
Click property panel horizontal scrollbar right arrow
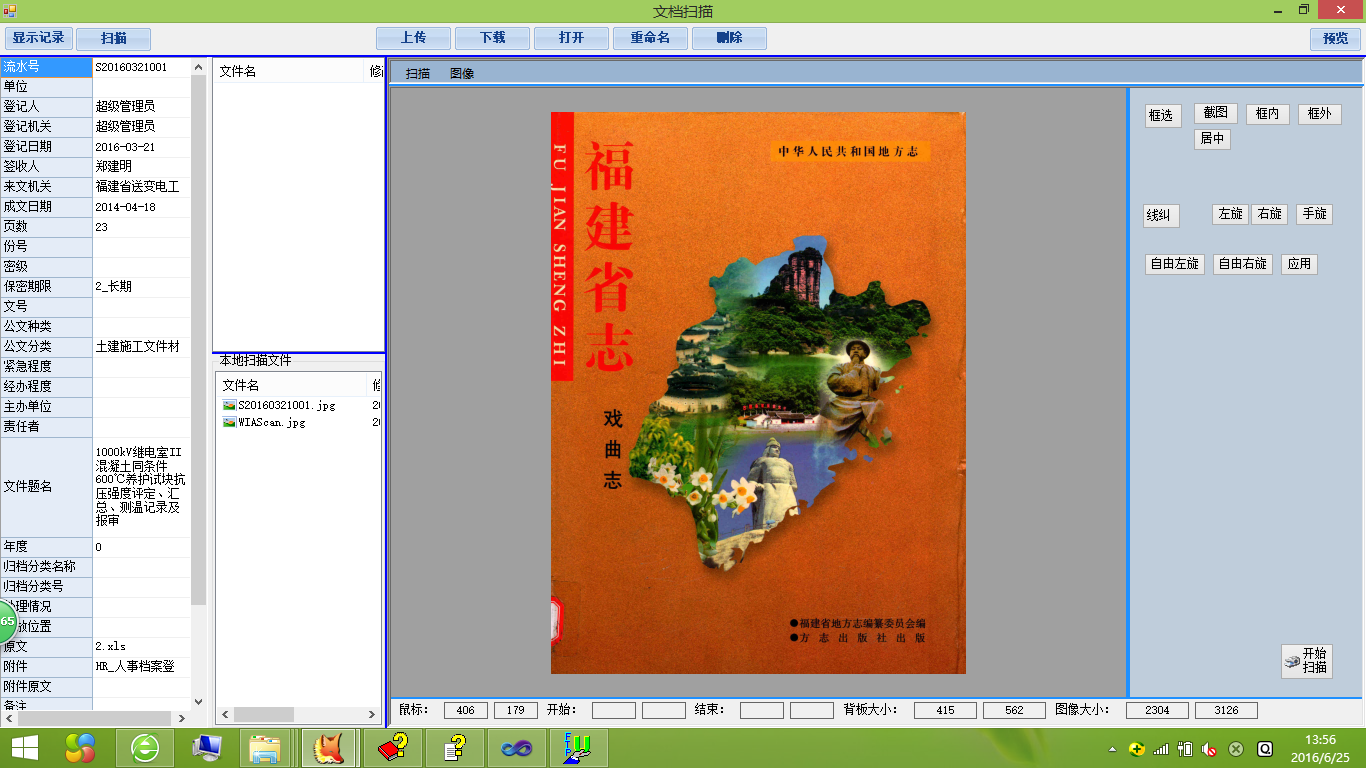tap(181, 718)
